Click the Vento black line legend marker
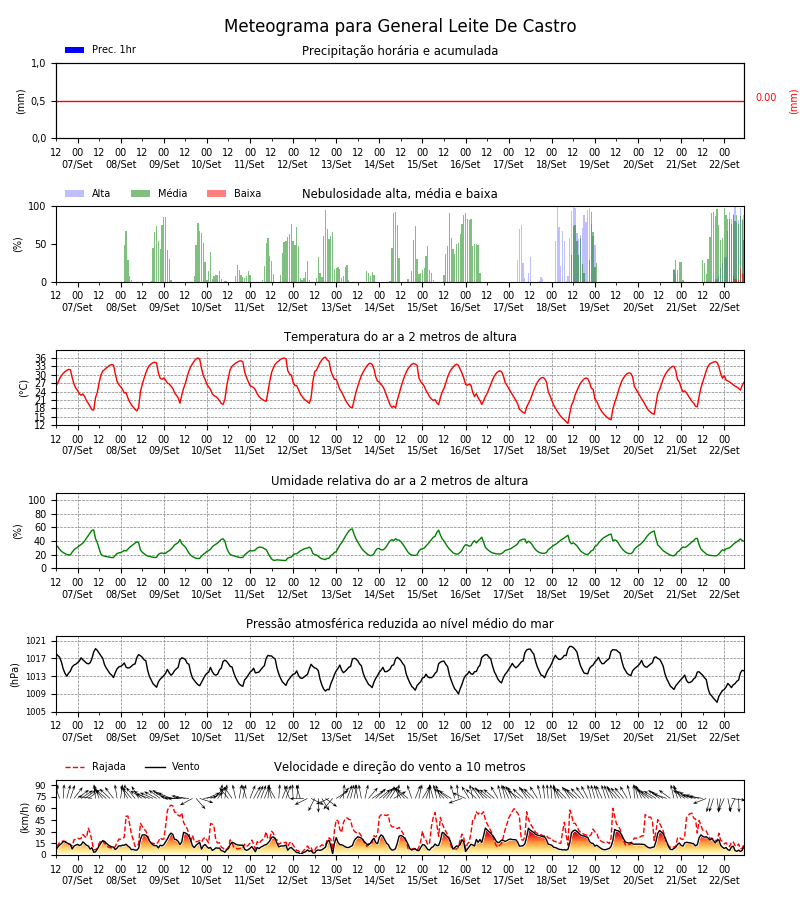This screenshot has width=800, height=900. point(155,767)
